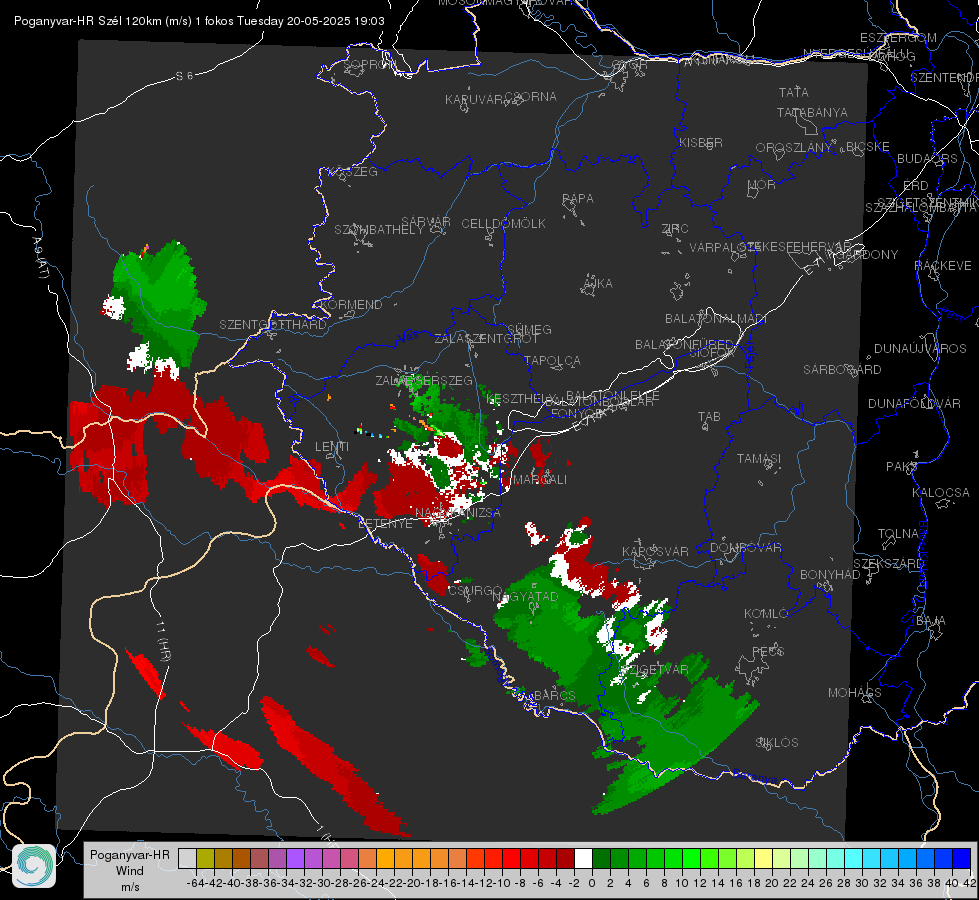
Task: Click the KISBER city label
Action: pyautogui.click(x=701, y=142)
